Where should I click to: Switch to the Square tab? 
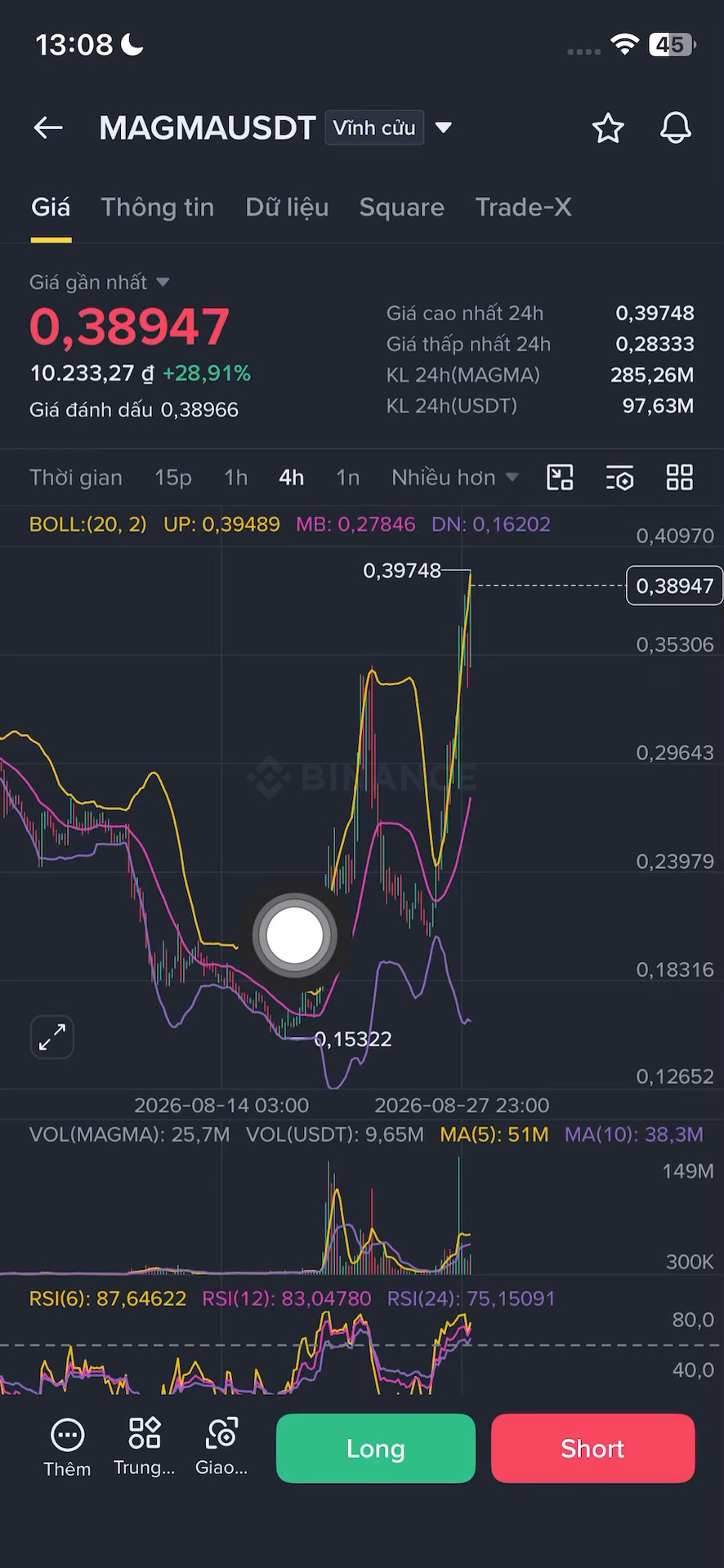[x=402, y=207]
